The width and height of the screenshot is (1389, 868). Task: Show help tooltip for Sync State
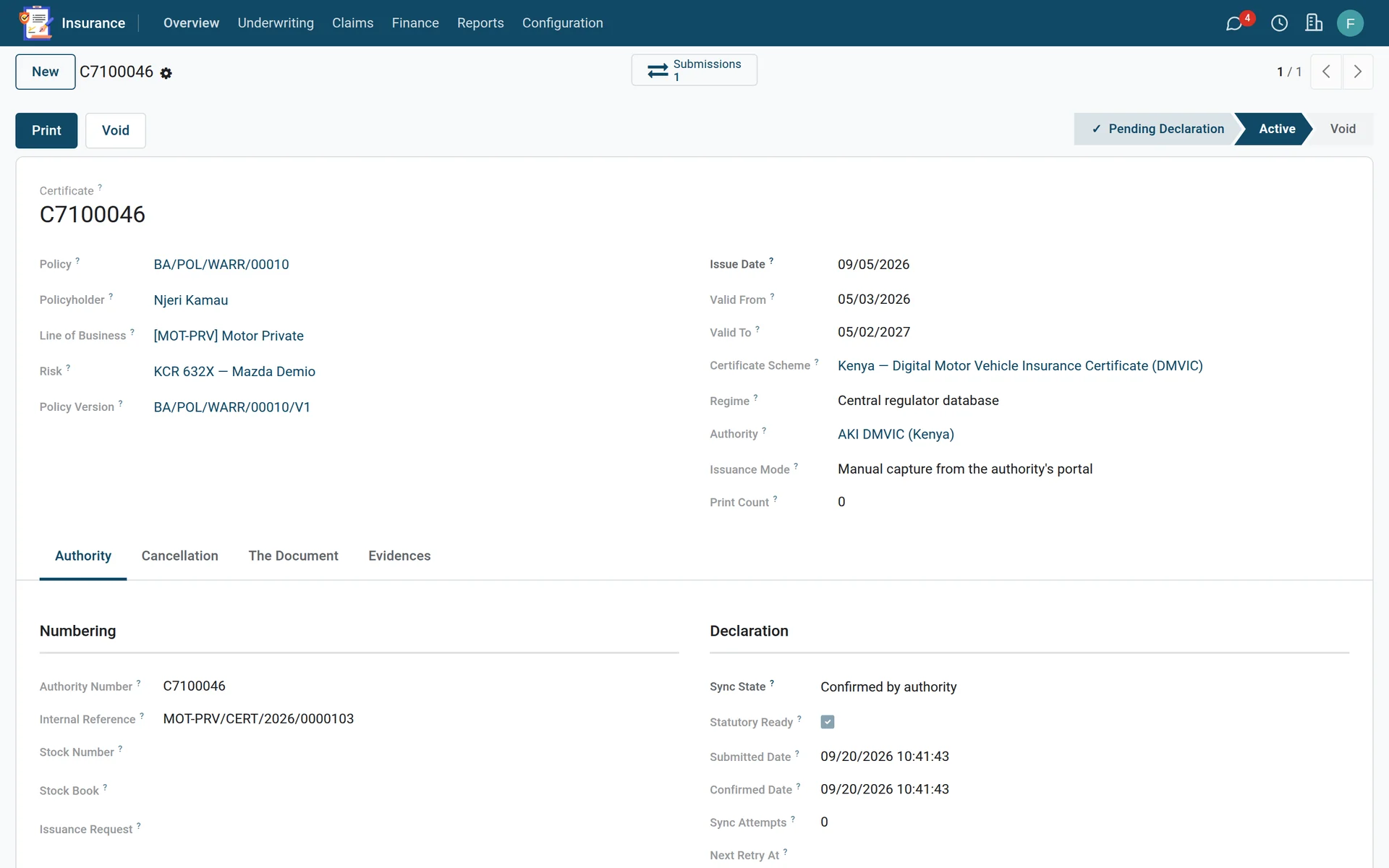click(772, 682)
